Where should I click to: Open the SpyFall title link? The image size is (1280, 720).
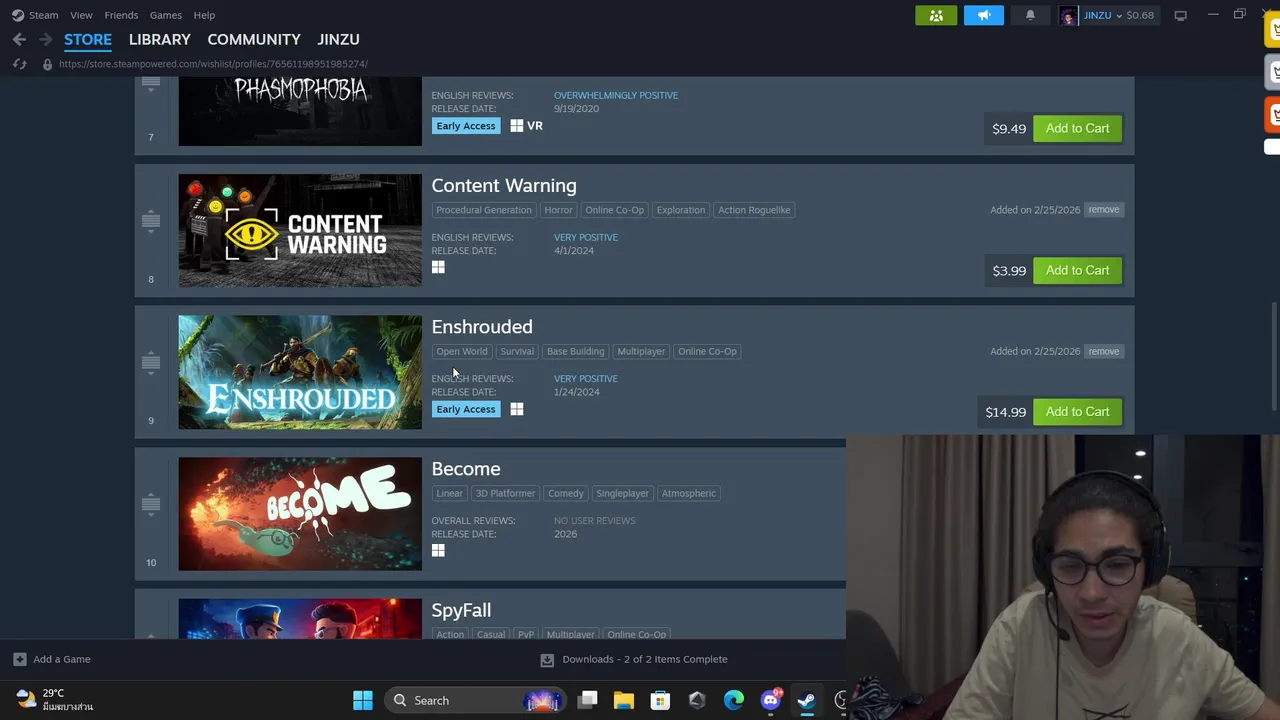pos(461,610)
